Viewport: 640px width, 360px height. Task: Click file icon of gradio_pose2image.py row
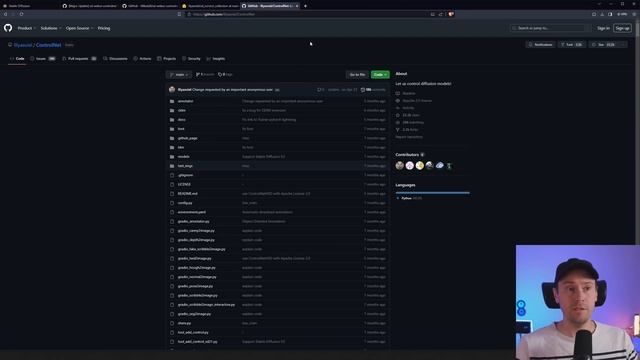coord(172,286)
